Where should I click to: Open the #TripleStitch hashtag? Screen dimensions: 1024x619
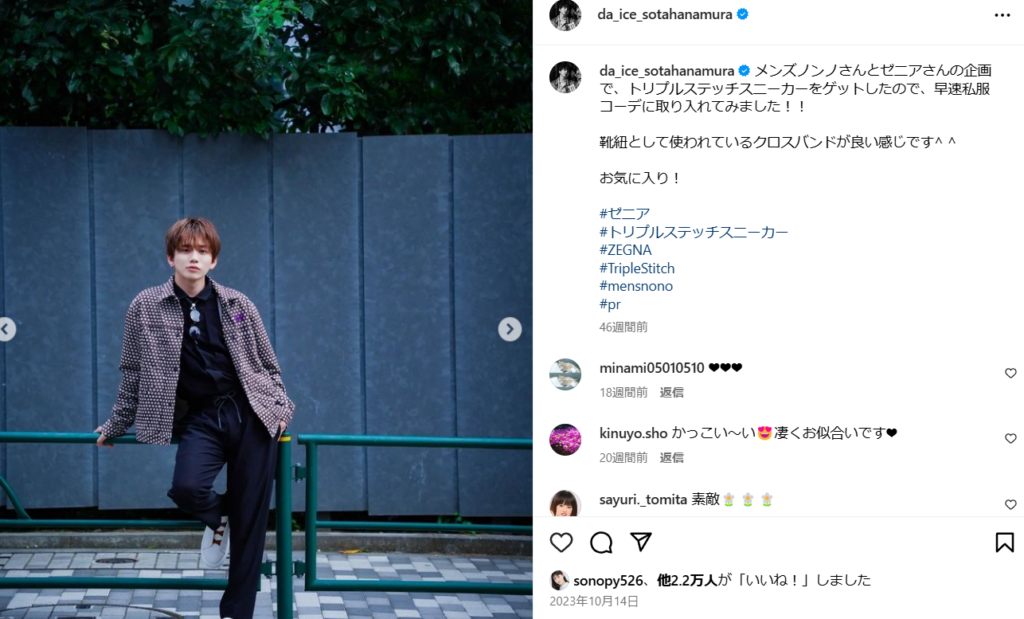[x=637, y=268]
